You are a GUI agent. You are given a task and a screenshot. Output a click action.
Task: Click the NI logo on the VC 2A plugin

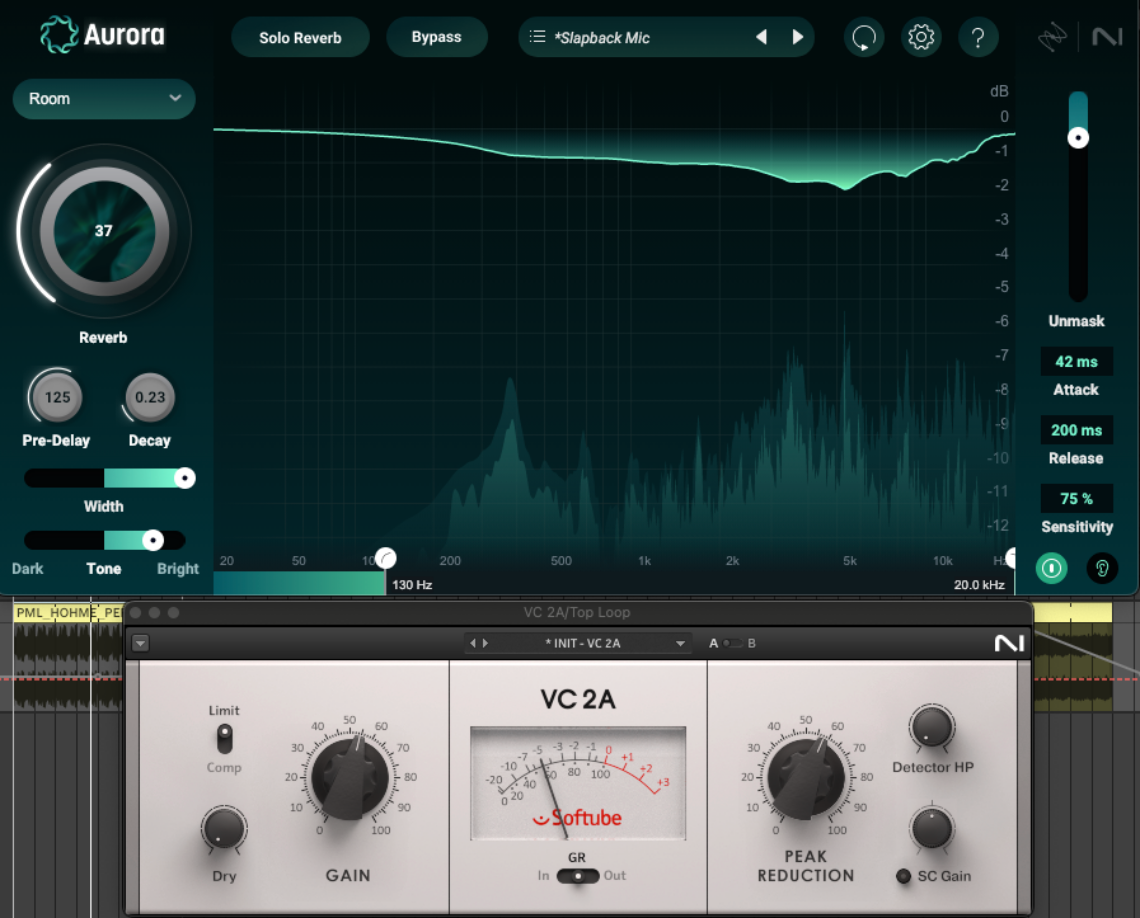click(x=1008, y=643)
